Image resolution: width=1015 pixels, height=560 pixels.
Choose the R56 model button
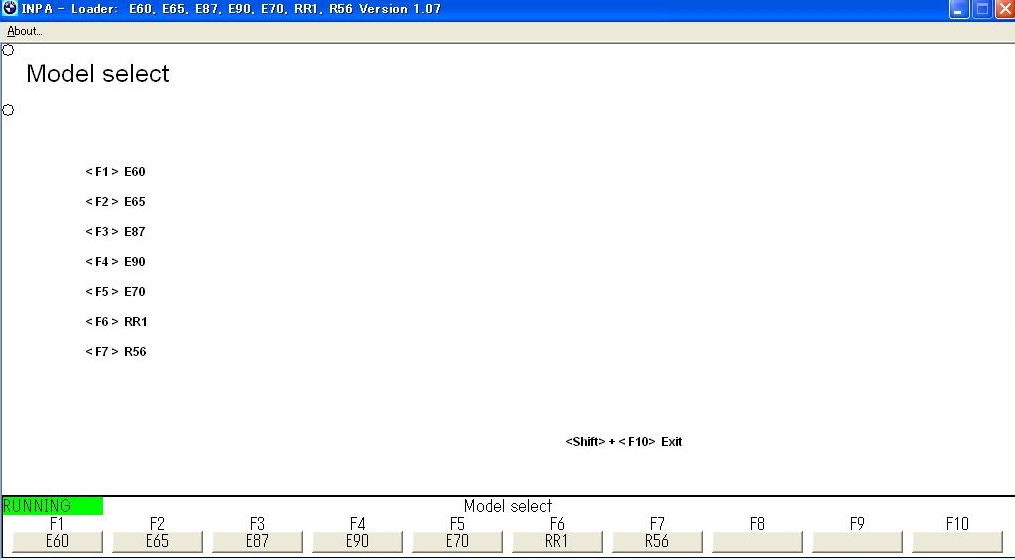pos(657,541)
